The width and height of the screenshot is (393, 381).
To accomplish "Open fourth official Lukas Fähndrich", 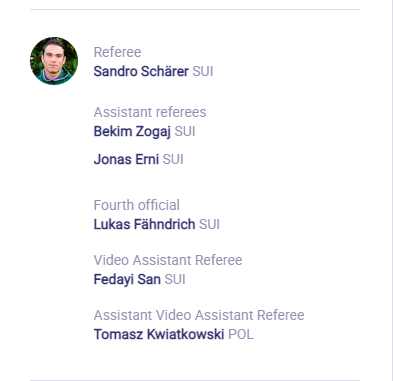I will tap(144, 224).
